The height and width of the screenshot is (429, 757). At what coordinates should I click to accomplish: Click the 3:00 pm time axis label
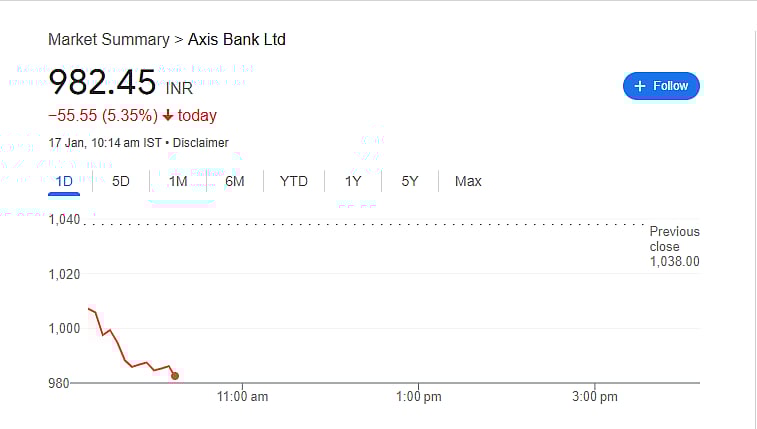594,397
